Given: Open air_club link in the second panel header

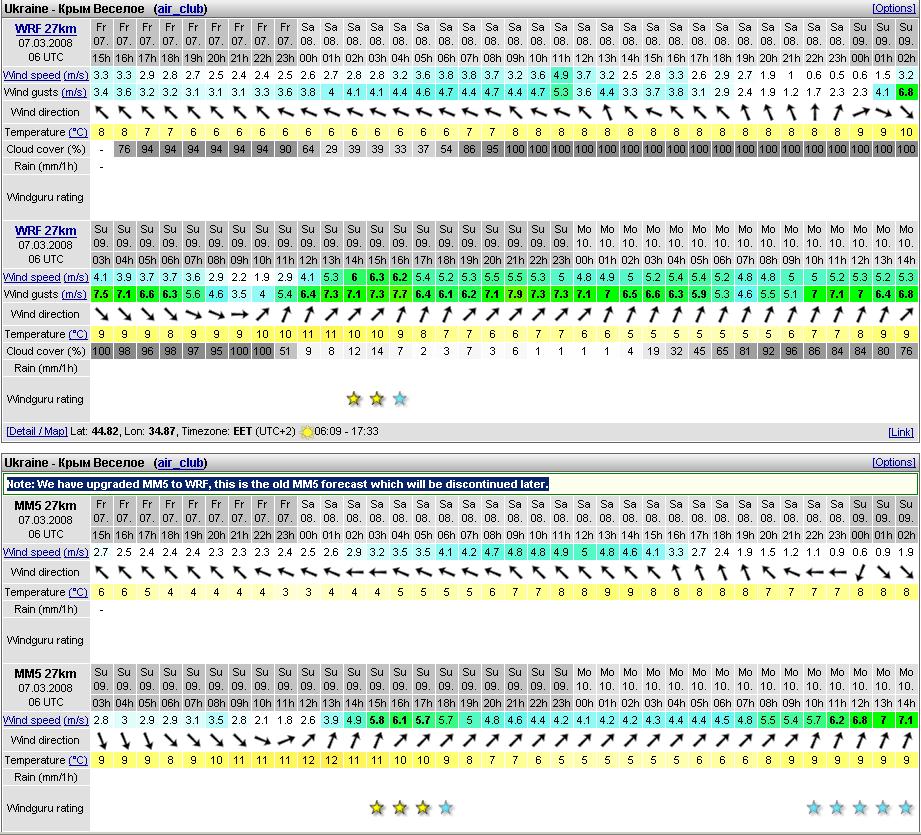Looking at the screenshot, I should pos(180,463).
